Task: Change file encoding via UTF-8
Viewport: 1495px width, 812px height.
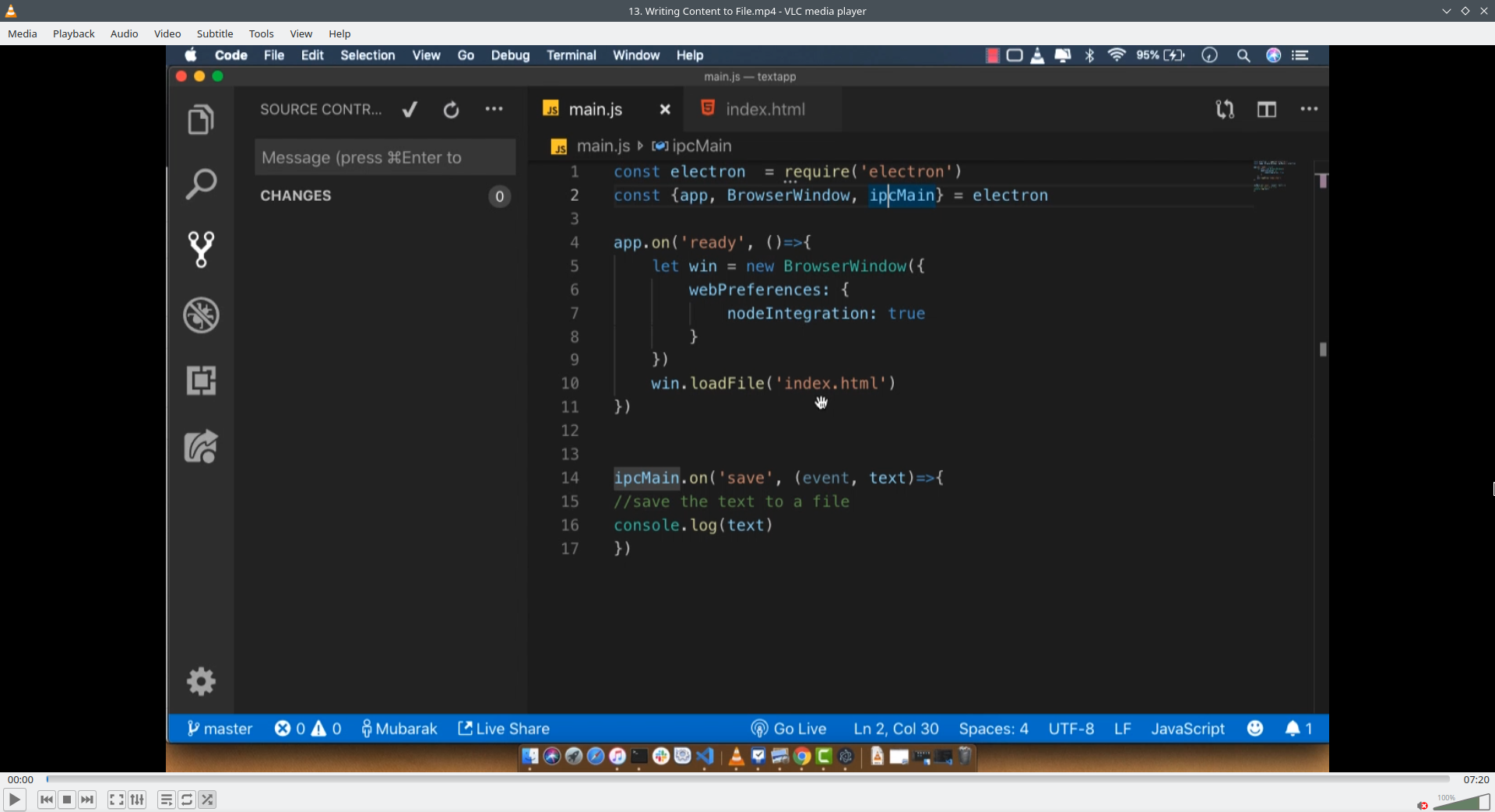Action: pyautogui.click(x=1071, y=729)
